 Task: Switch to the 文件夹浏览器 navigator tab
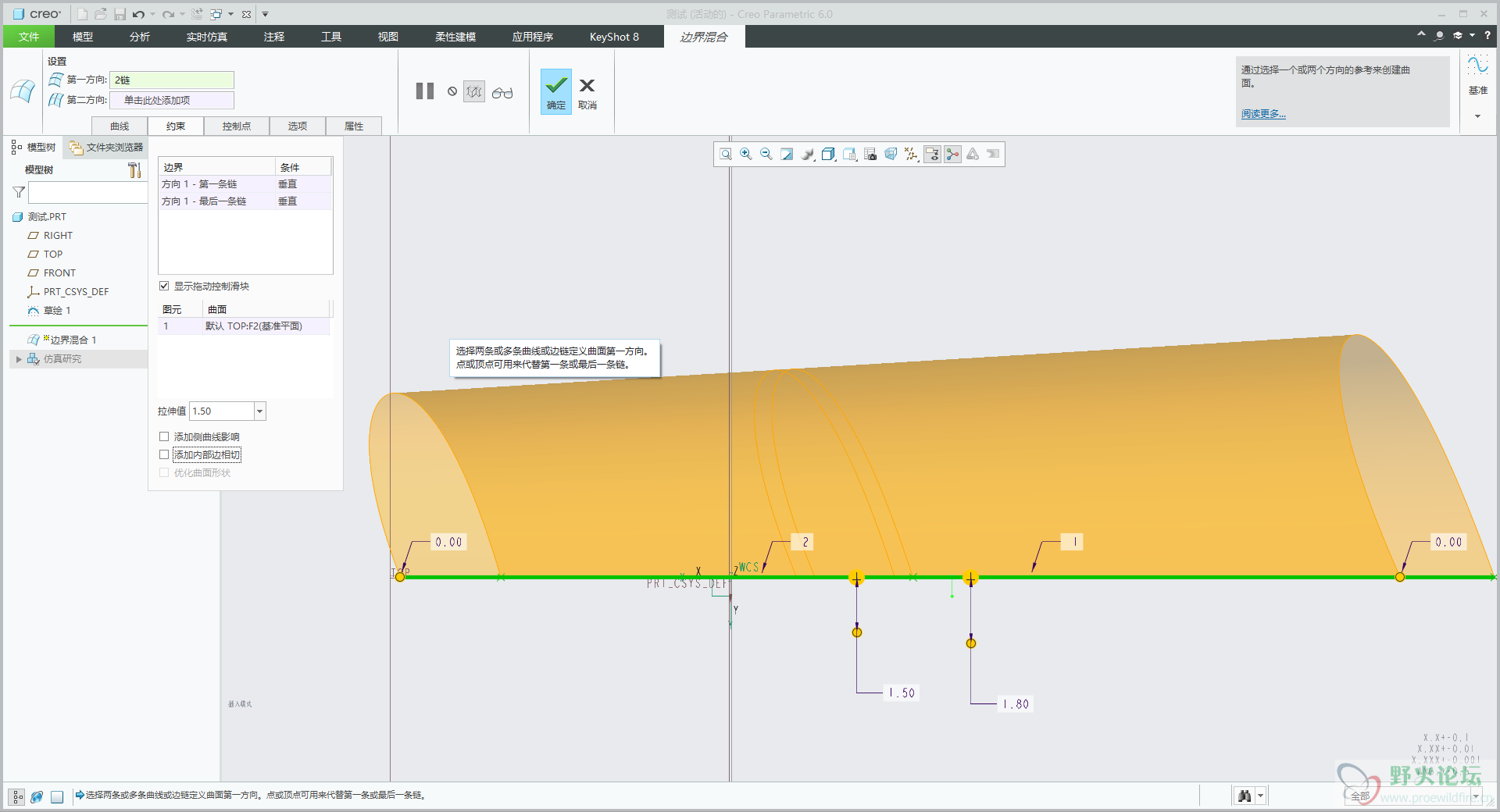pyautogui.click(x=105, y=147)
